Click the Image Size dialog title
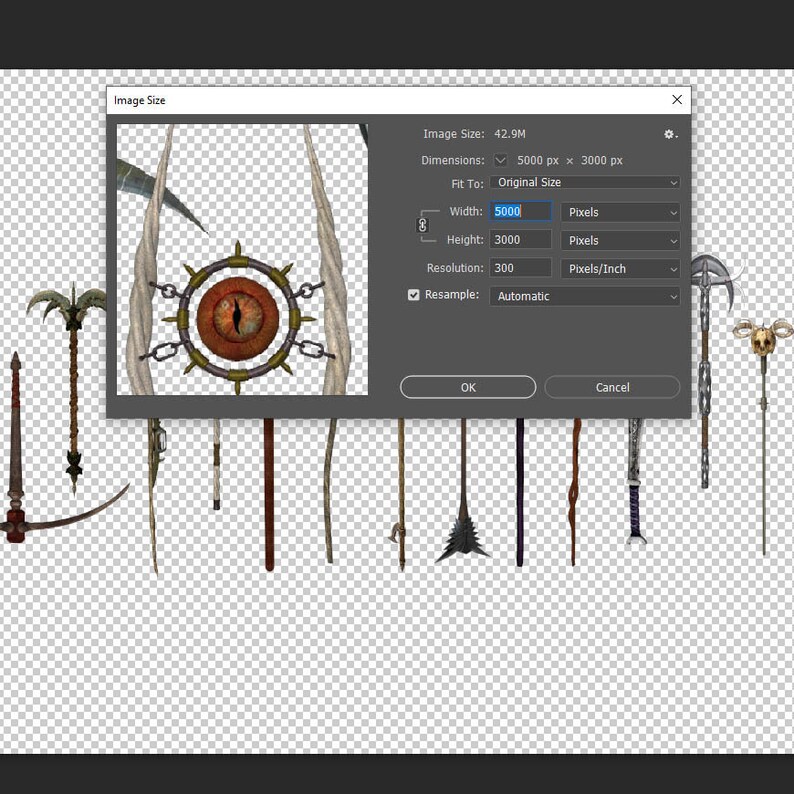 140,100
